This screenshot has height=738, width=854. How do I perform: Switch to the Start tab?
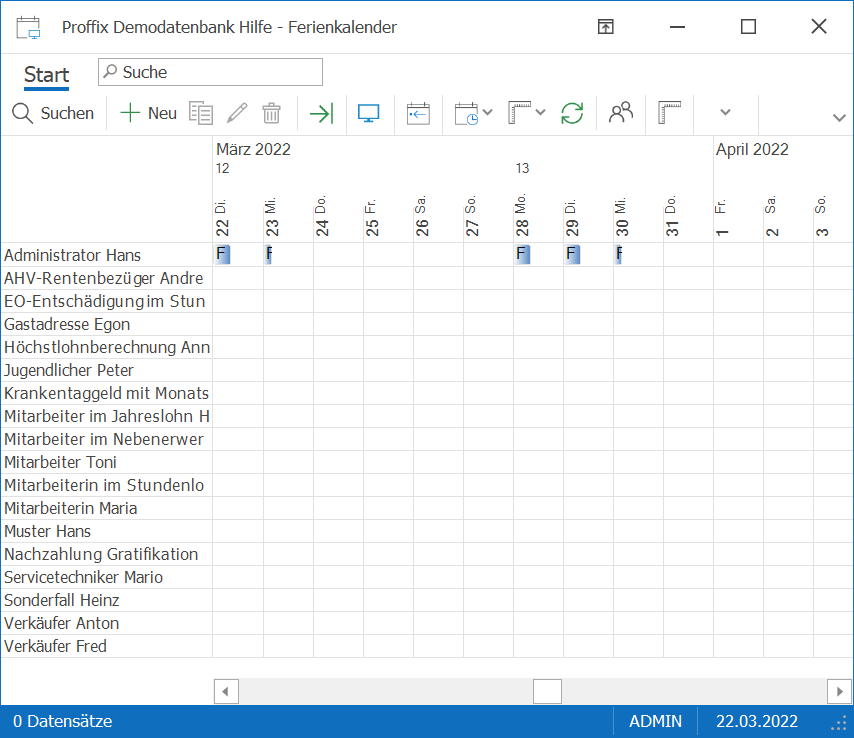46,75
